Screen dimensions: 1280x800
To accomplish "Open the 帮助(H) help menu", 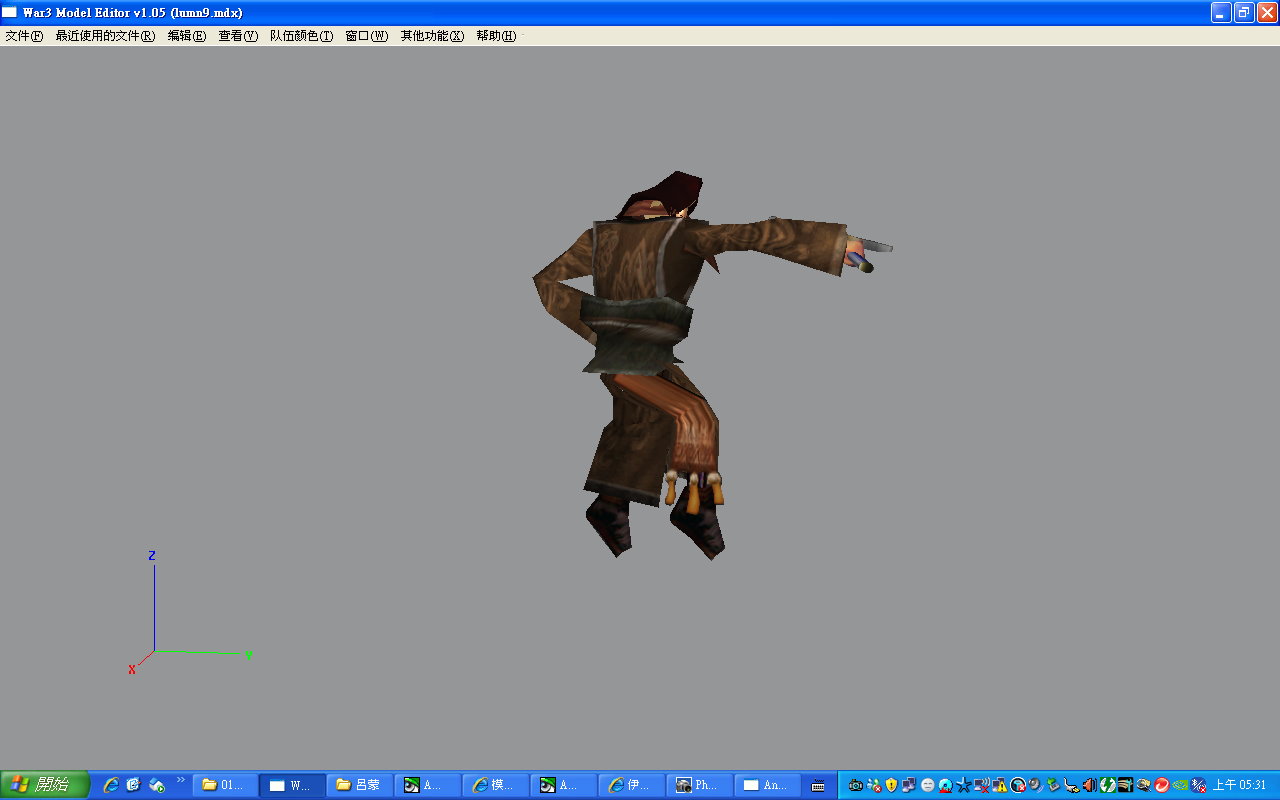I will click(x=496, y=36).
